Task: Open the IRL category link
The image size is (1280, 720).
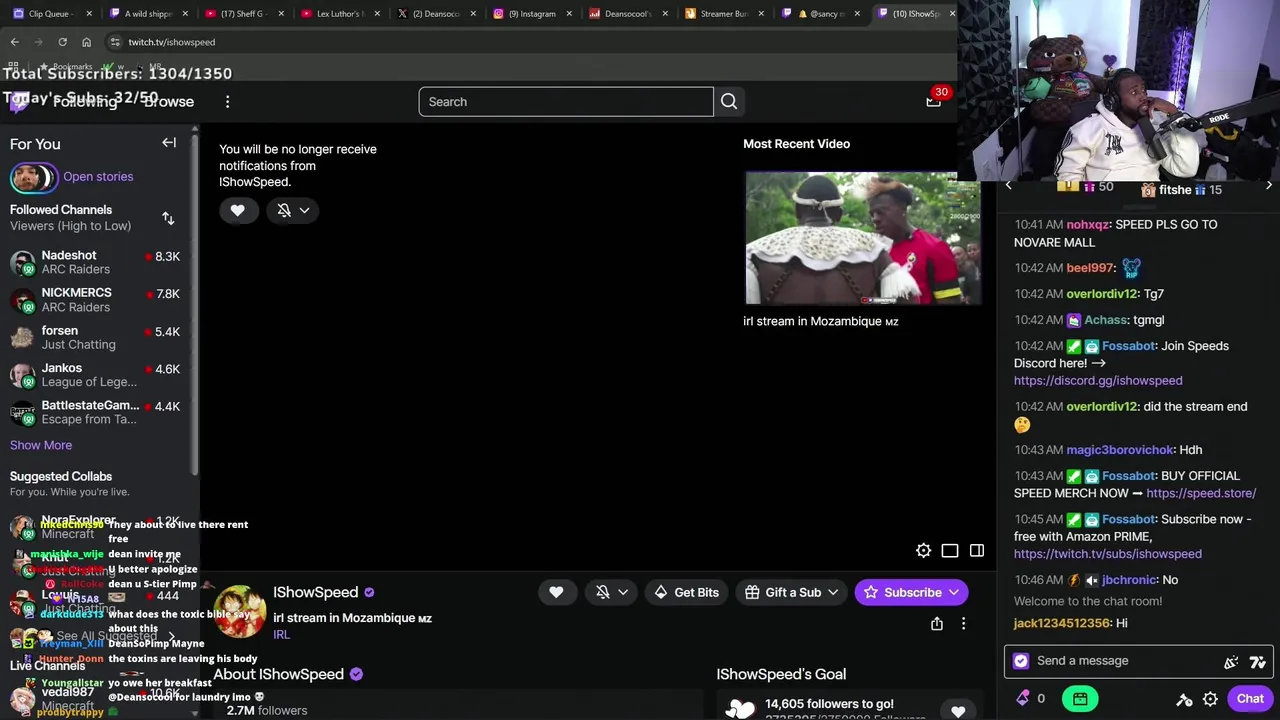Action: click(281, 635)
